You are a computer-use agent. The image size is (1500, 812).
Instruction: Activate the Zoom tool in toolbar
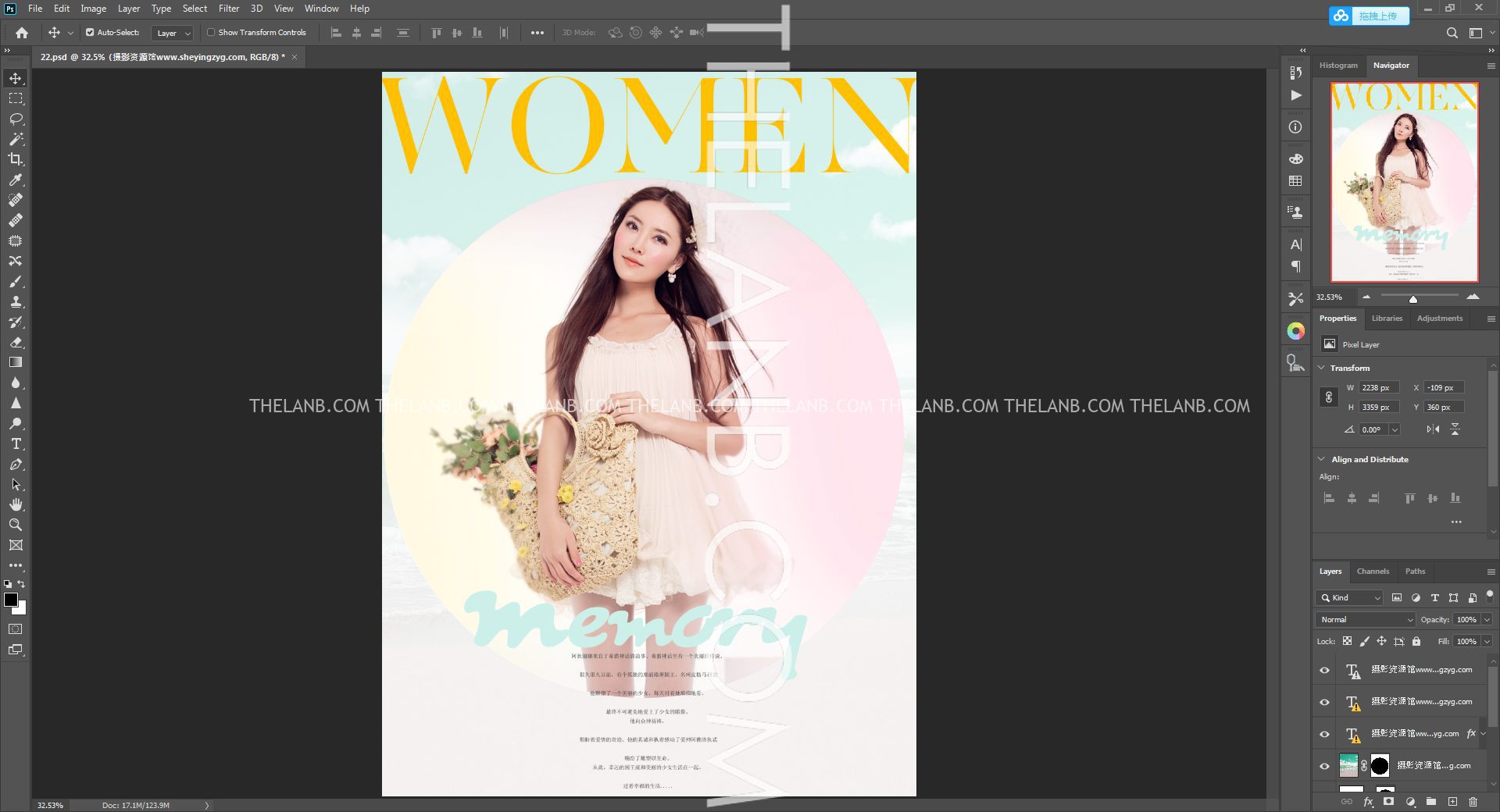pos(16,525)
